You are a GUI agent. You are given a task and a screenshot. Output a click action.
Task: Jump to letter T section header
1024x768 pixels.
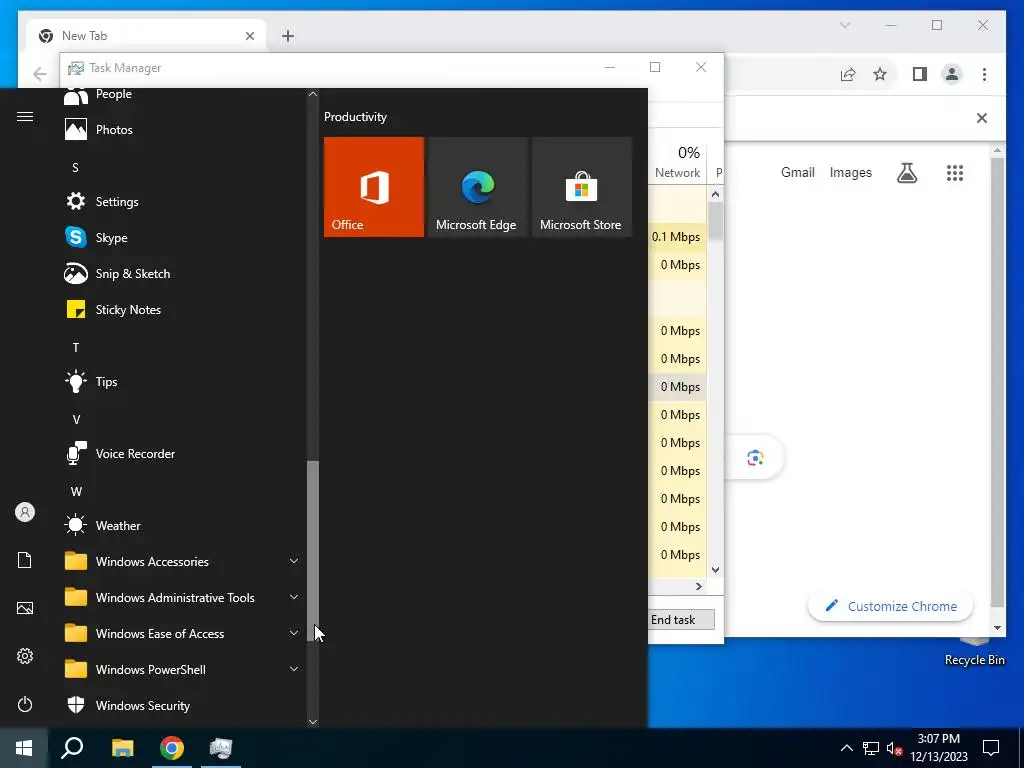click(x=76, y=347)
